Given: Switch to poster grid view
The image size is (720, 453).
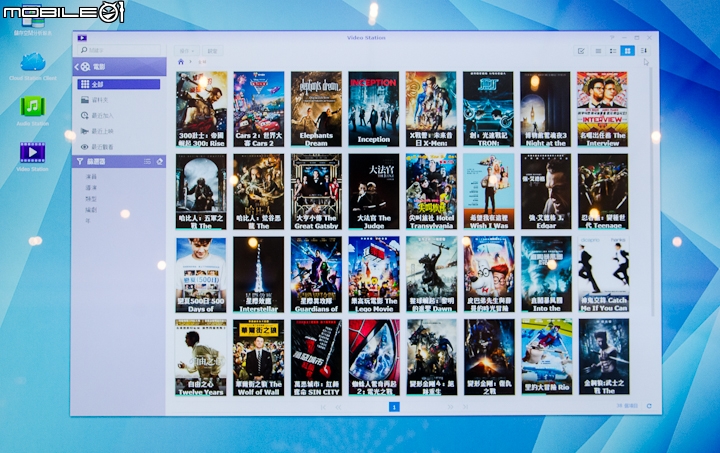Looking at the screenshot, I should (x=627, y=51).
